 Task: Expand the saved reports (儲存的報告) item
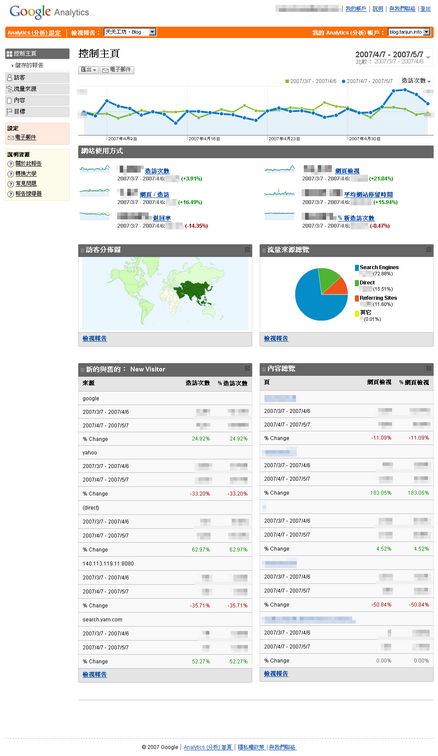coord(28,65)
